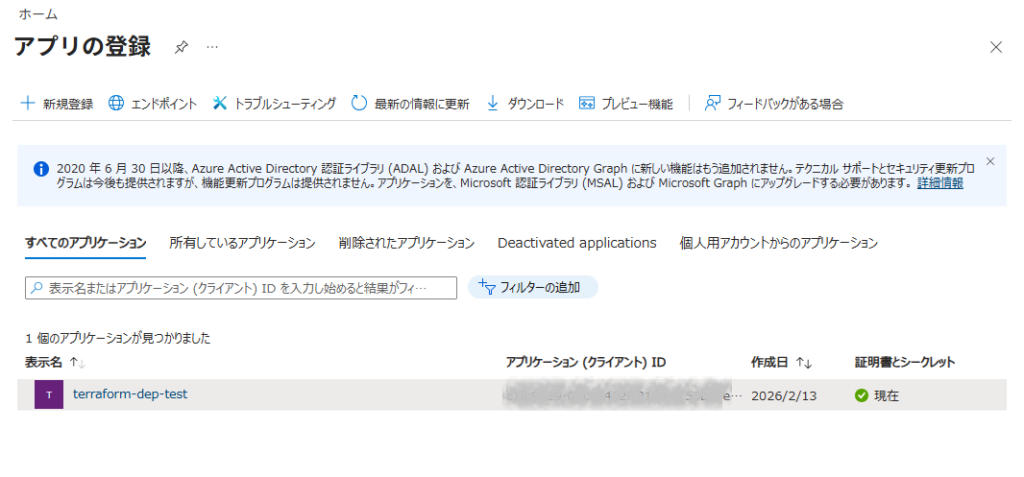Open Endpoints via the globe icon
This screenshot has width=1024, height=477.
[116, 103]
